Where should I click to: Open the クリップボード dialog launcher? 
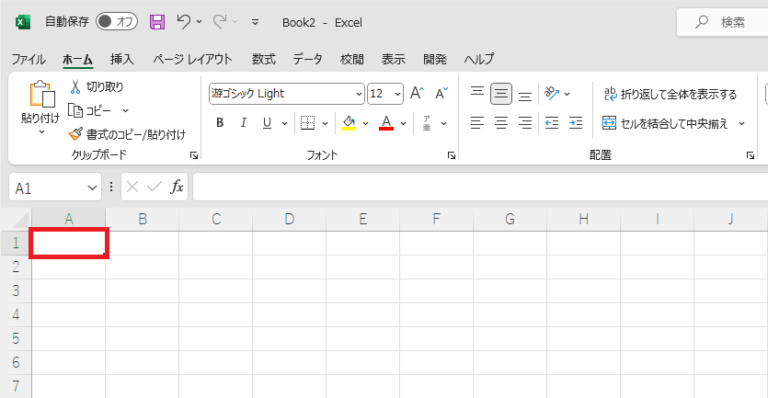click(194, 156)
